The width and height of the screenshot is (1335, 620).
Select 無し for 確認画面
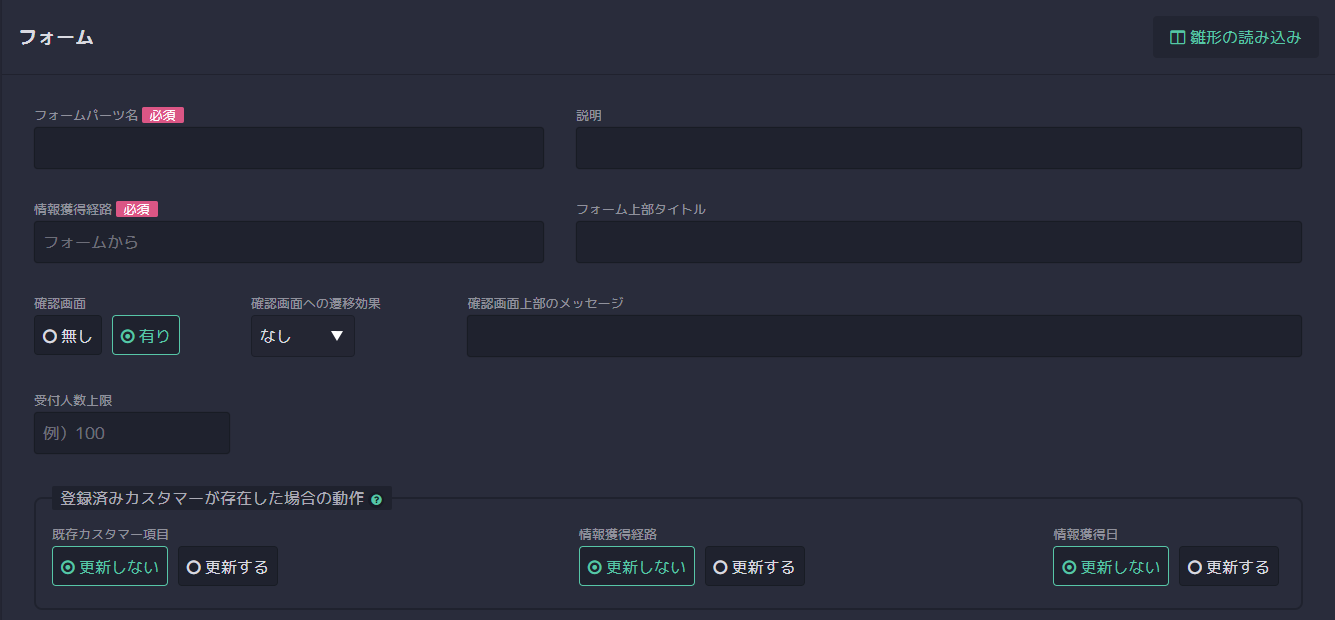(67, 335)
